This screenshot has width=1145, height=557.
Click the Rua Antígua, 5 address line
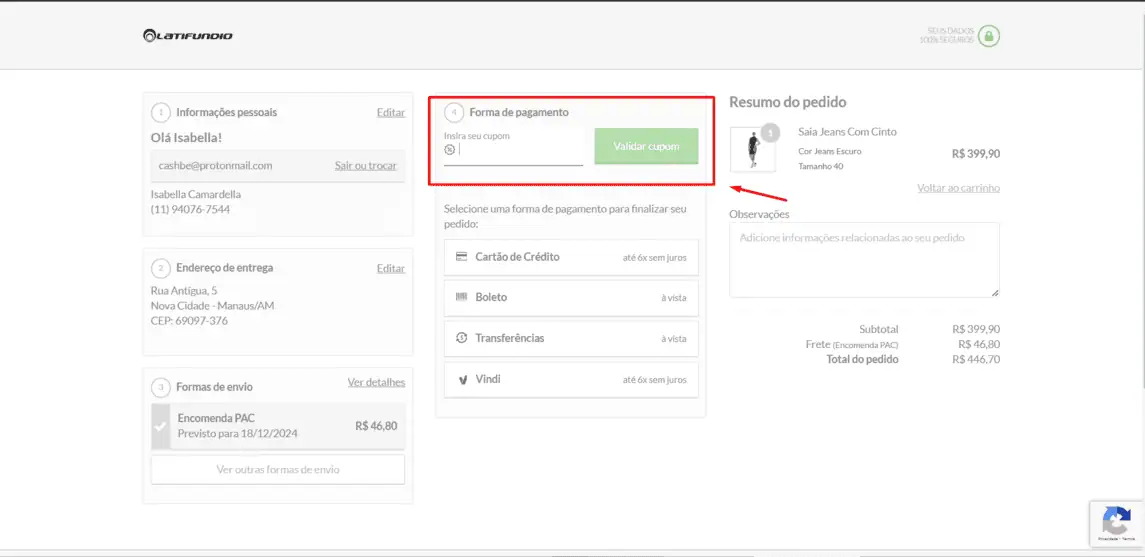pos(184,291)
